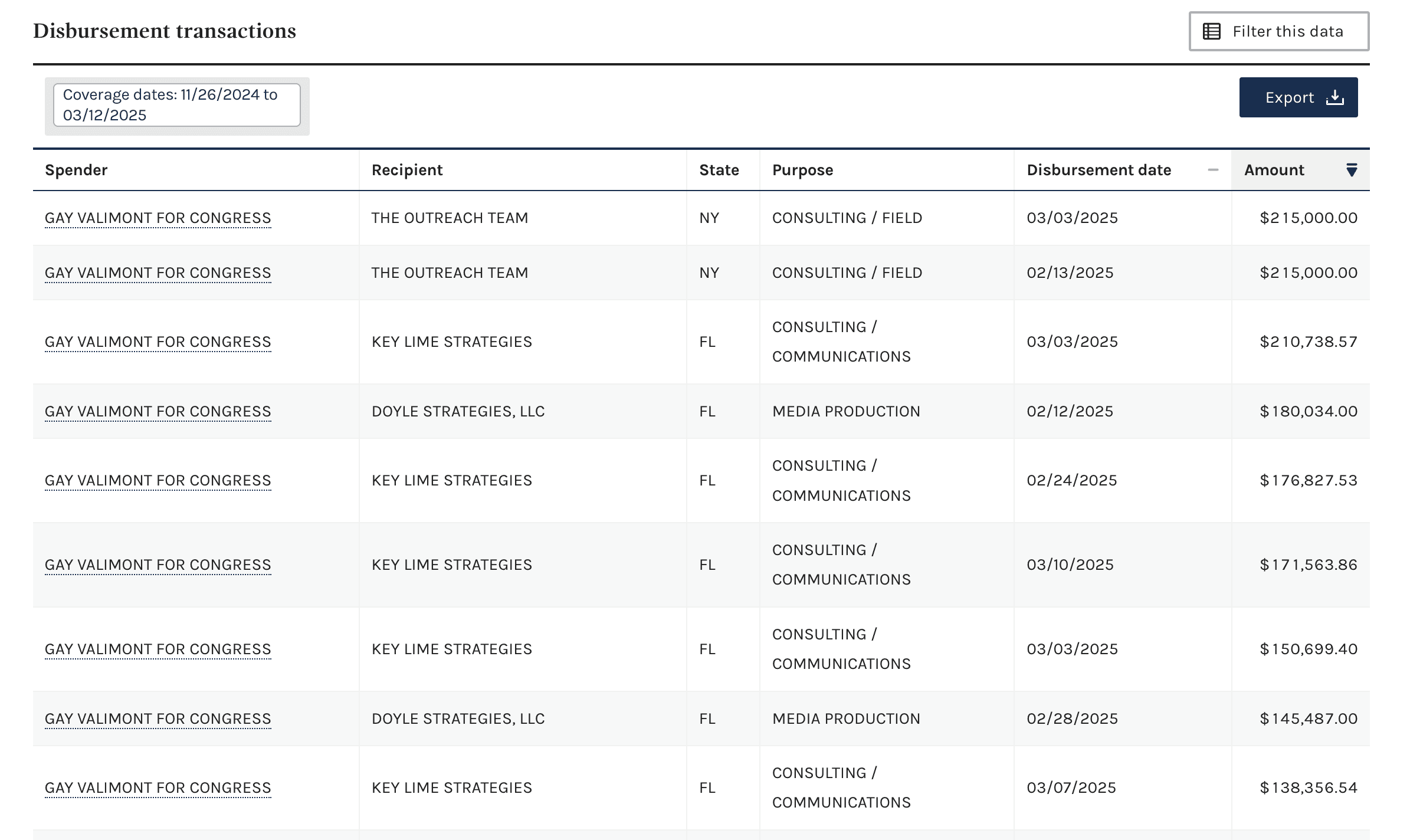Viewport: 1410px width, 840px height.
Task: Click the Filter this data table icon
Action: 1212,31
